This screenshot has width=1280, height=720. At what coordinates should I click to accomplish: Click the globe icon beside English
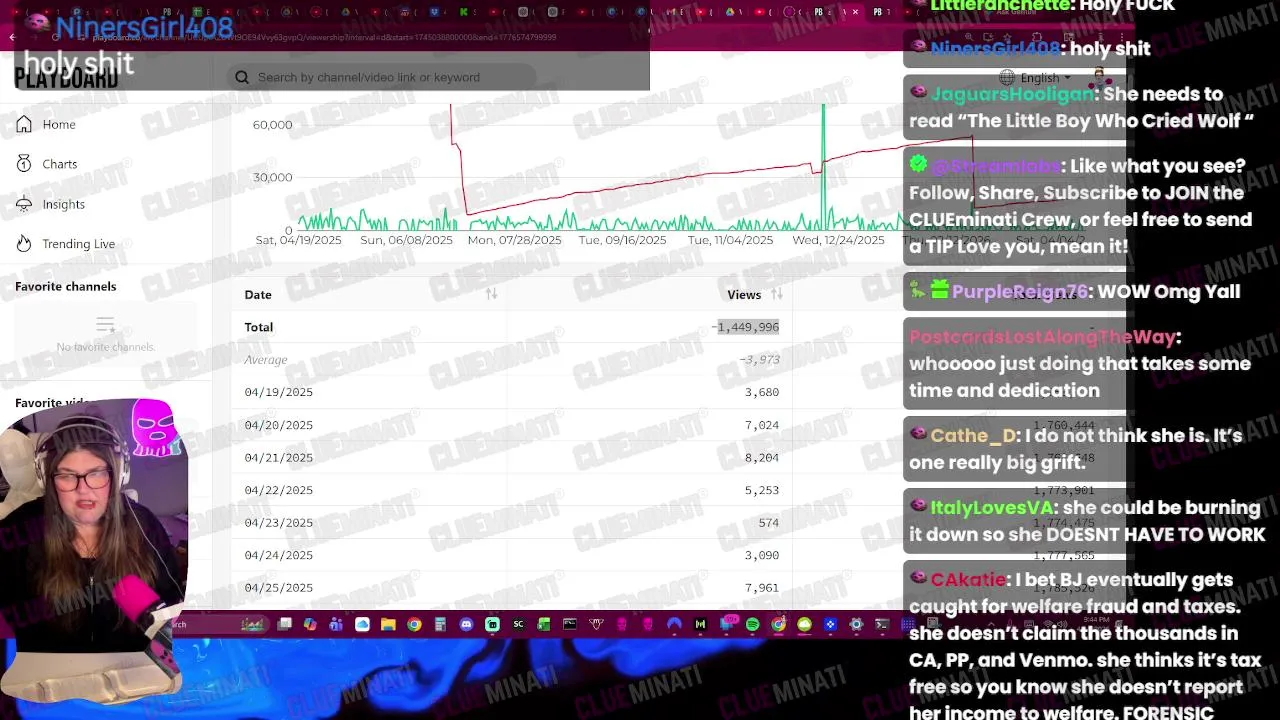point(1007,78)
